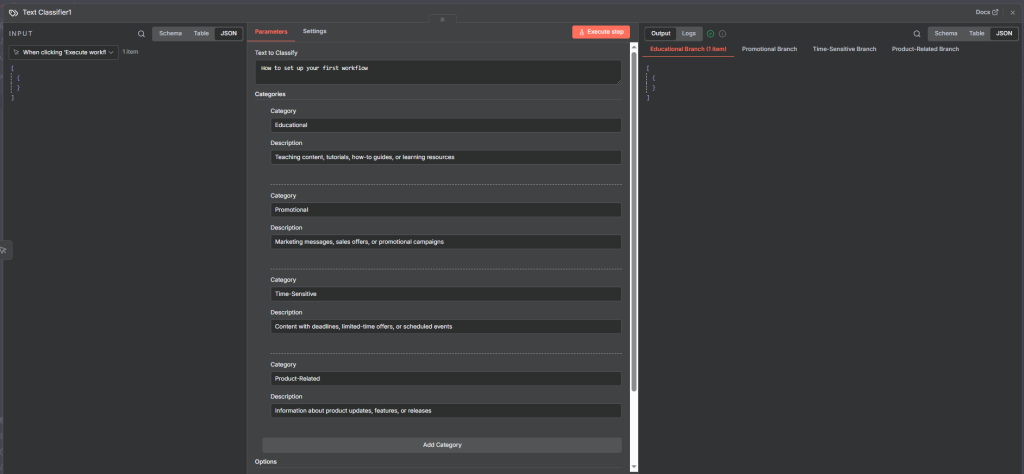Click the panel drag handle at top center
The height and width of the screenshot is (474, 1024).
(x=442, y=19)
